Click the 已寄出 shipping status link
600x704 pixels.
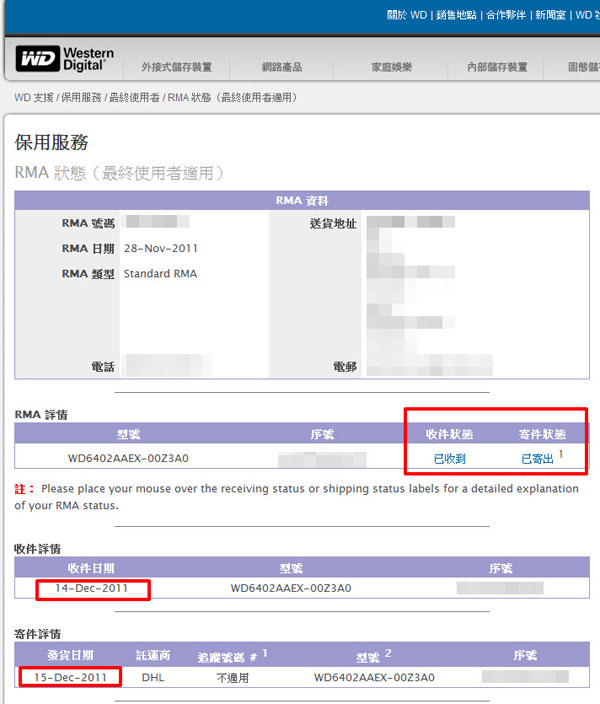pyautogui.click(x=537, y=459)
